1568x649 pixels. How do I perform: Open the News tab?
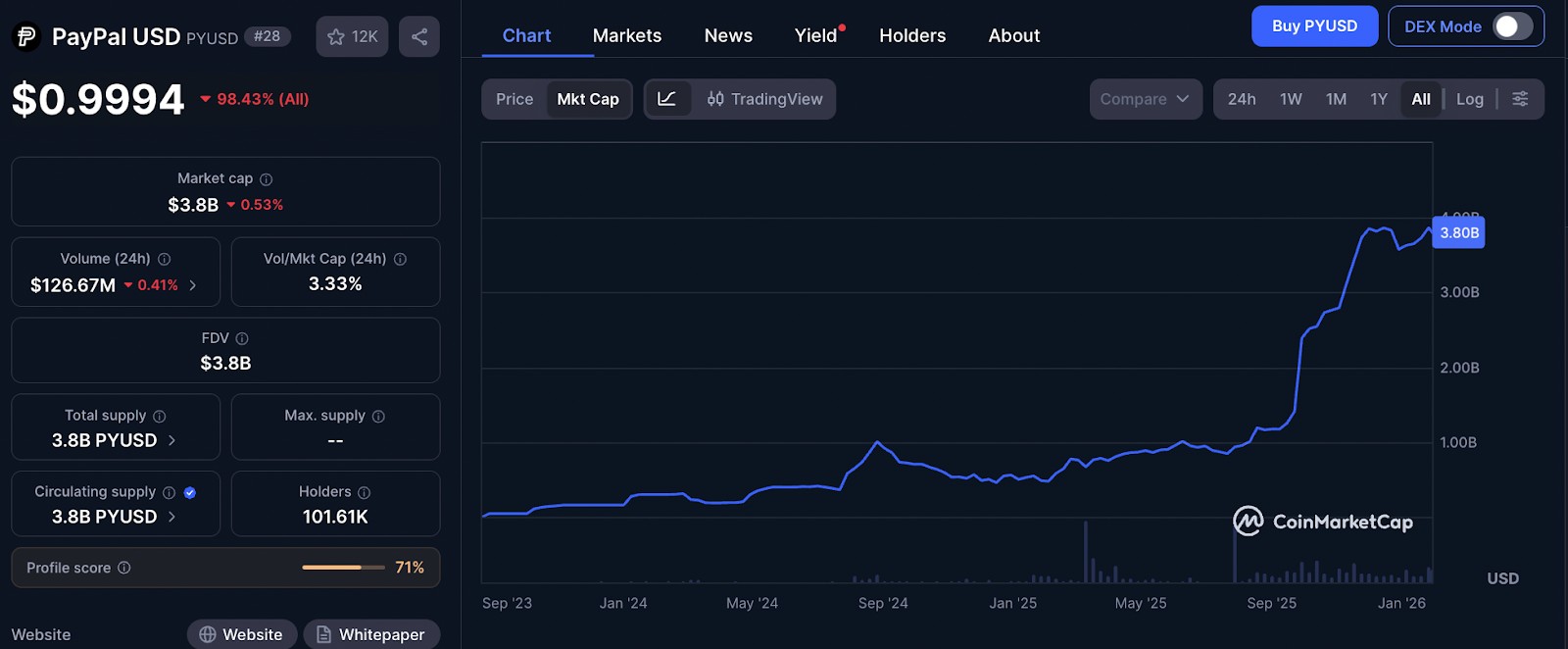(728, 35)
